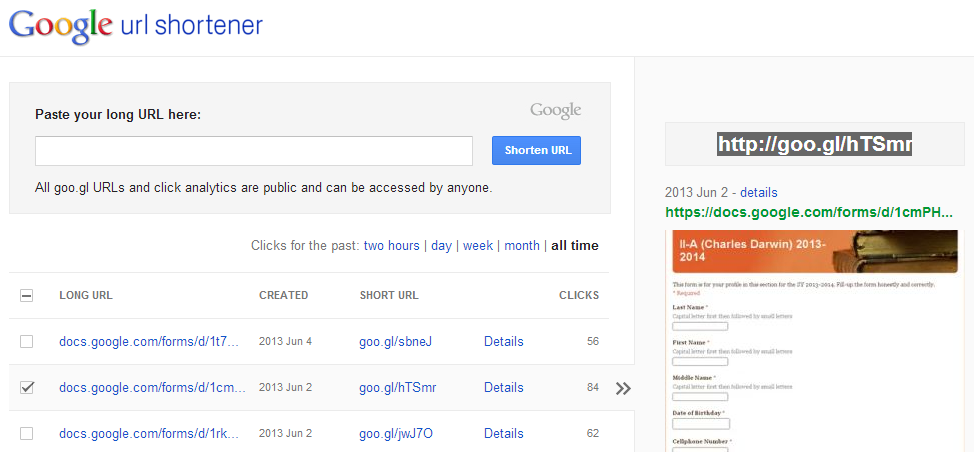974x452 pixels.
Task: Open short URL goo.gl/jwJ7O
Action: tap(396, 433)
